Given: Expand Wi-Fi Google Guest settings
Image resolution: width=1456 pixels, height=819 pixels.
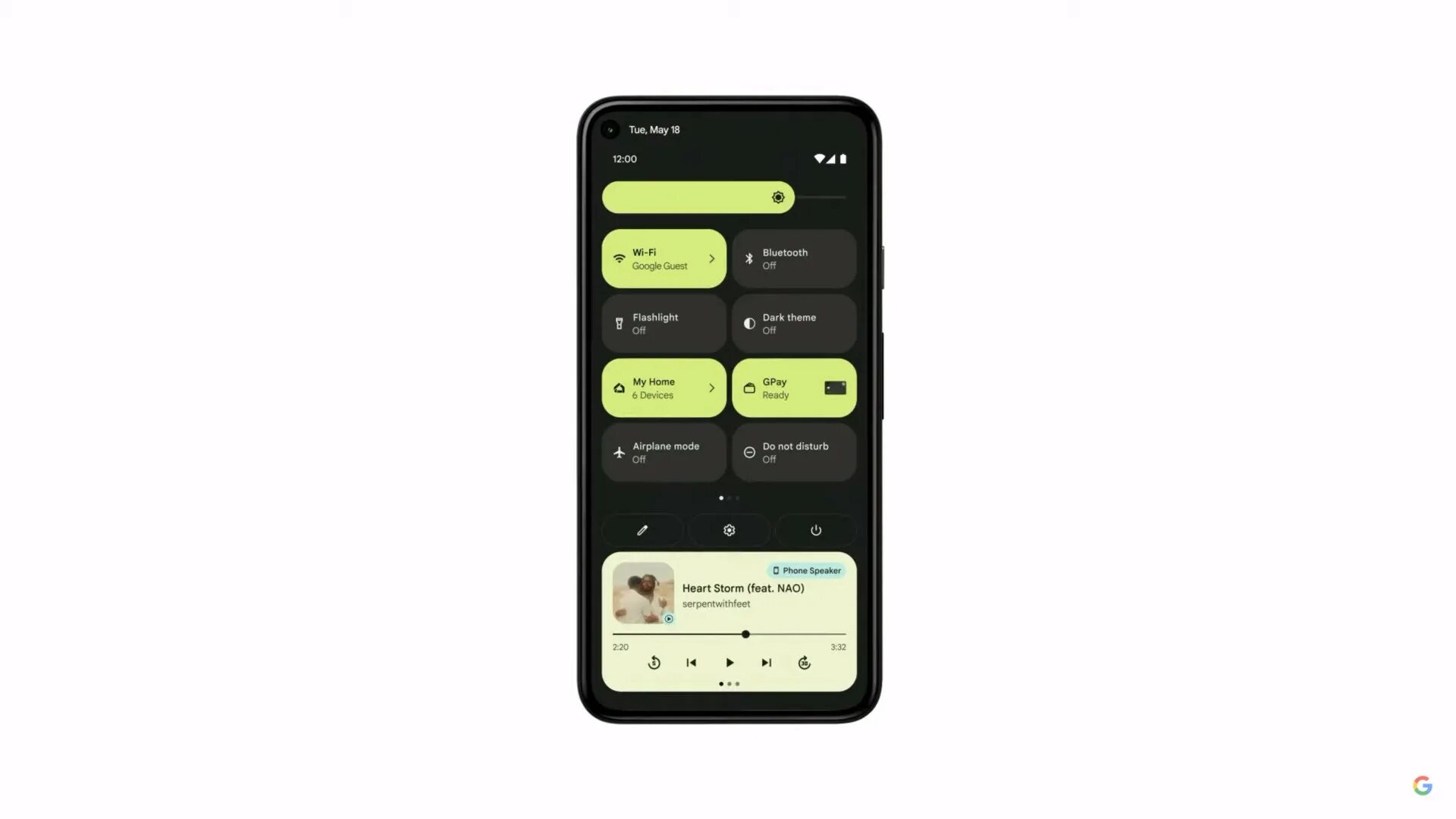Looking at the screenshot, I should tap(711, 258).
